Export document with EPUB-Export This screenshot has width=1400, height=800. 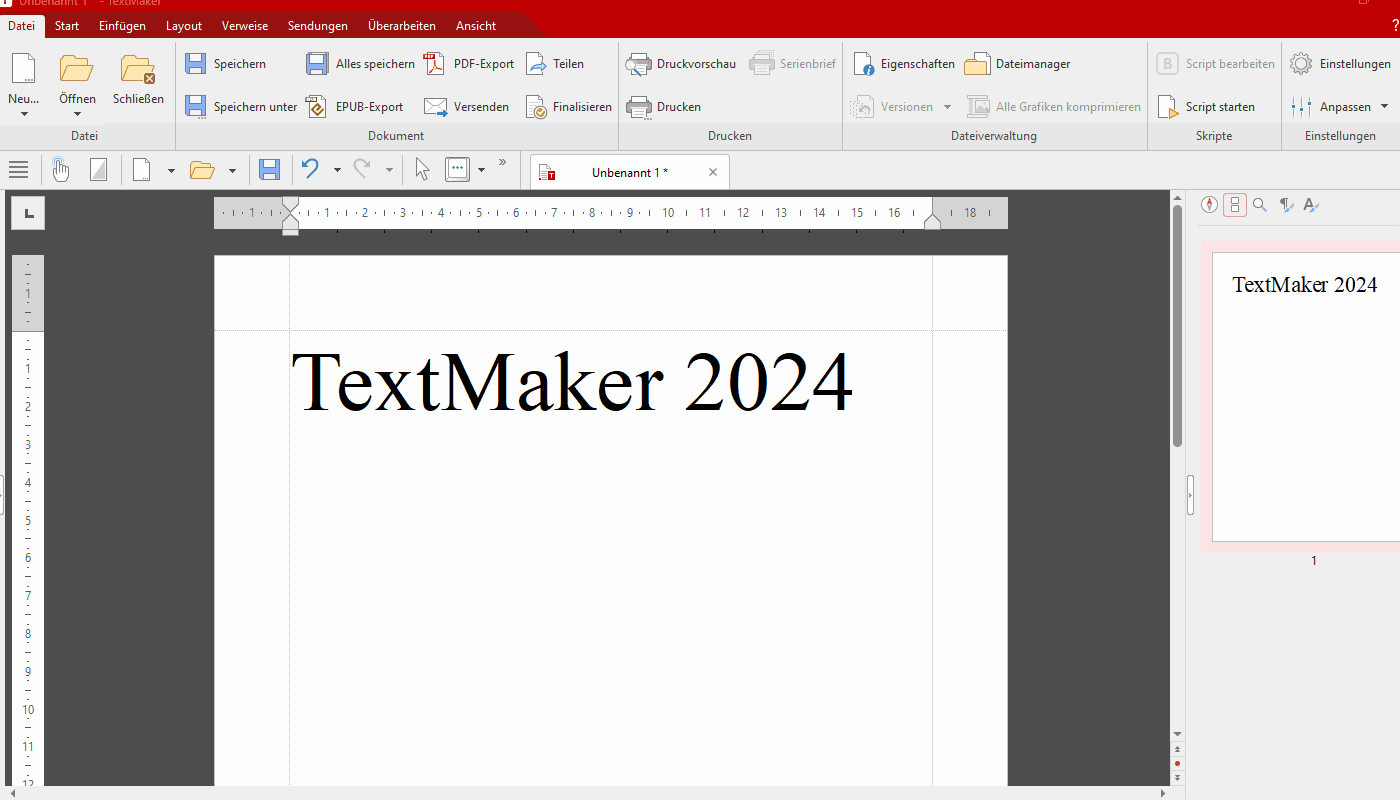click(355, 107)
